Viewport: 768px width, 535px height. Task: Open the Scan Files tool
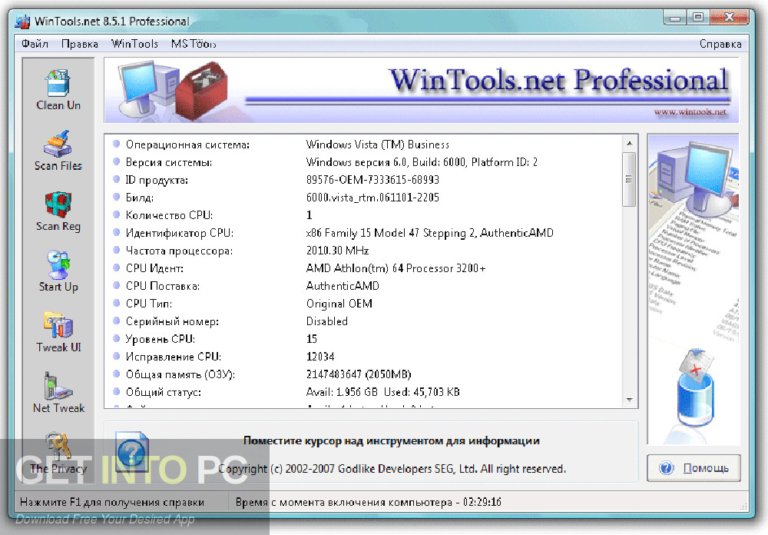(58, 143)
